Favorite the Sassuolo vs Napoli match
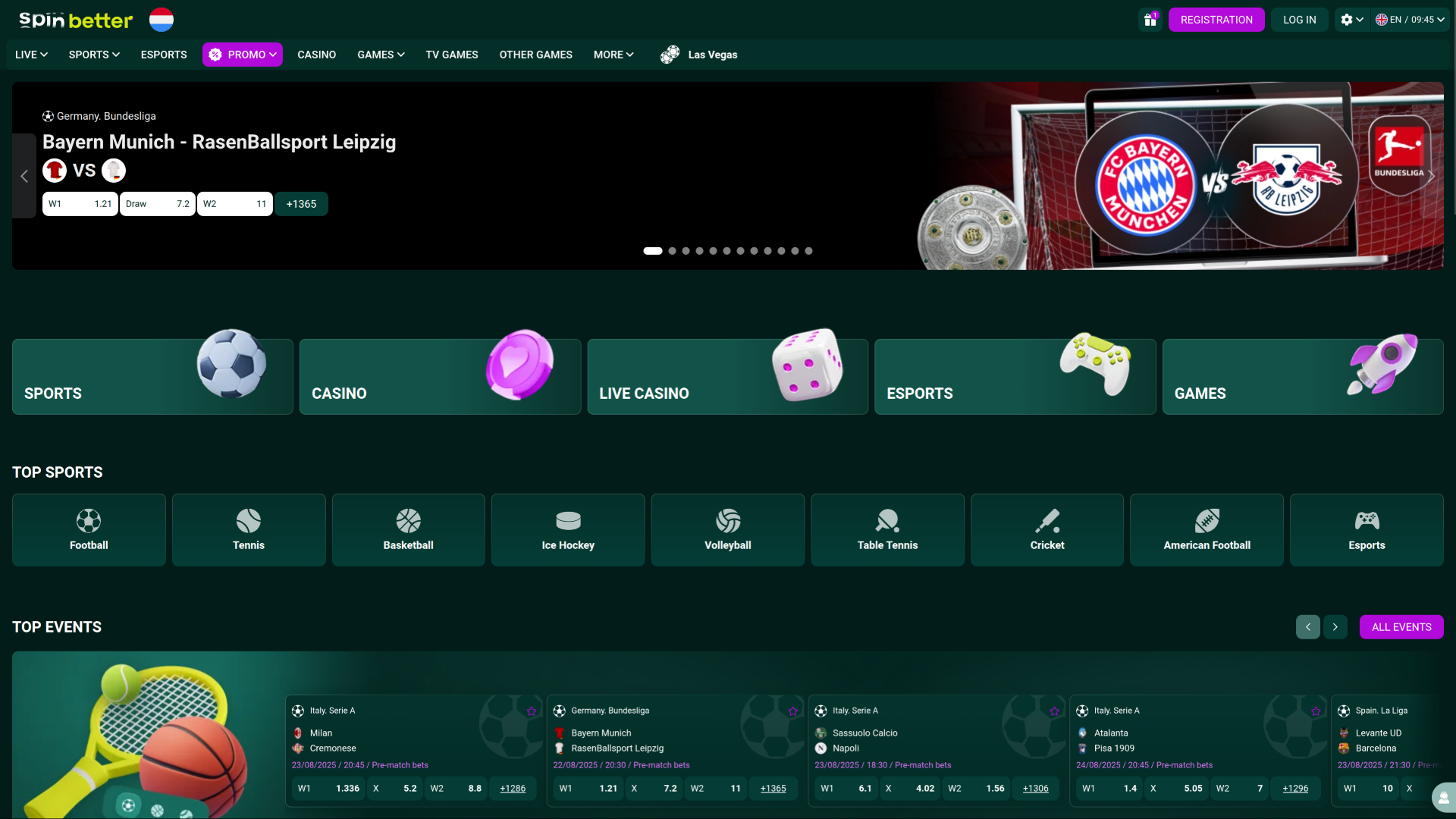Screen dimensions: 1456x819 pyautogui.click(x=1053, y=711)
